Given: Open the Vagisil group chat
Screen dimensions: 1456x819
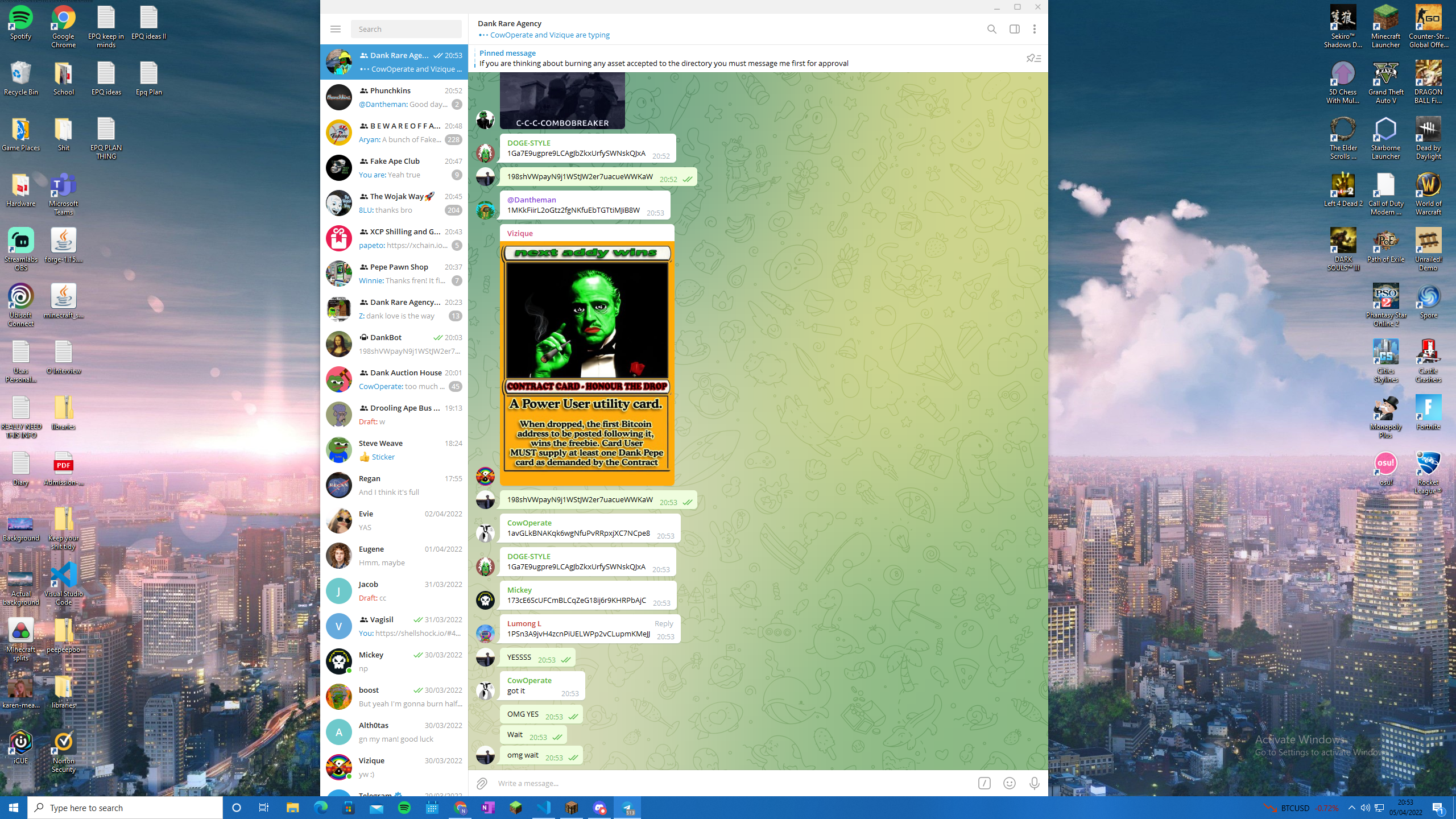Looking at the screenshot, I should click(394, 626).
